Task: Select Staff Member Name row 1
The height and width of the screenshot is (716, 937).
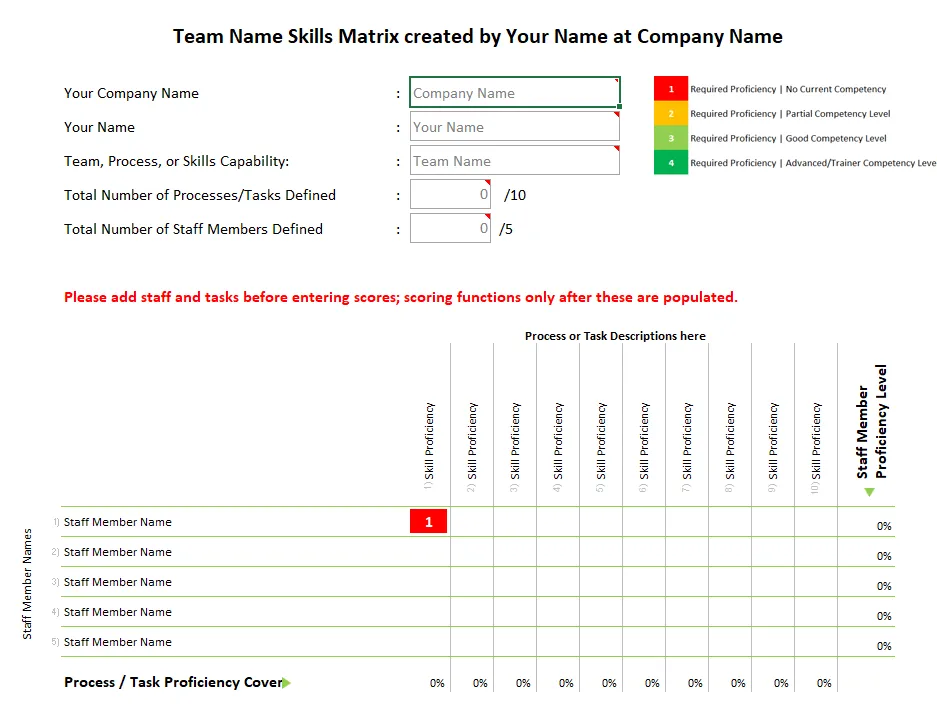Action: tap(118, 522)
